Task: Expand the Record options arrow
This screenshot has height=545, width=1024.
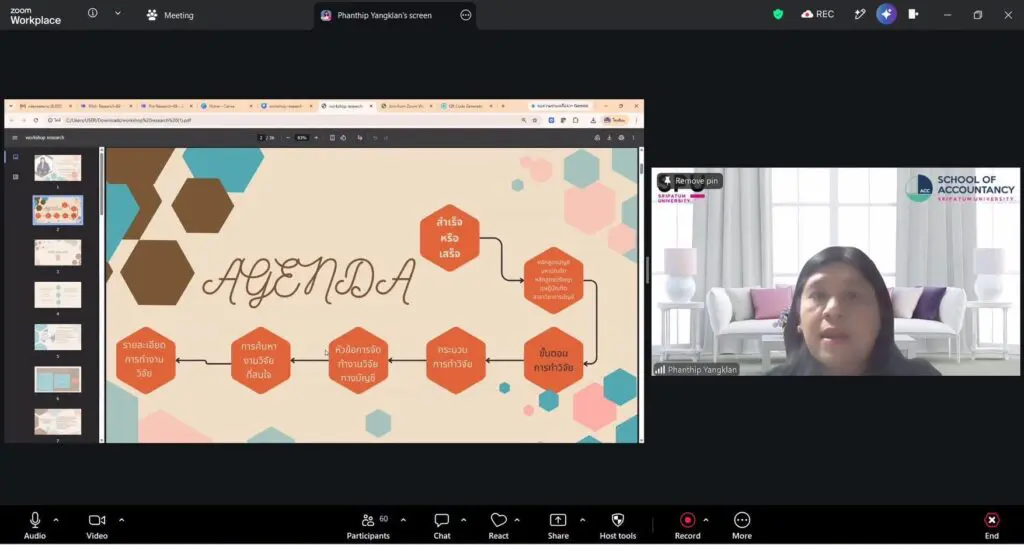Action: tap(705, 520)
